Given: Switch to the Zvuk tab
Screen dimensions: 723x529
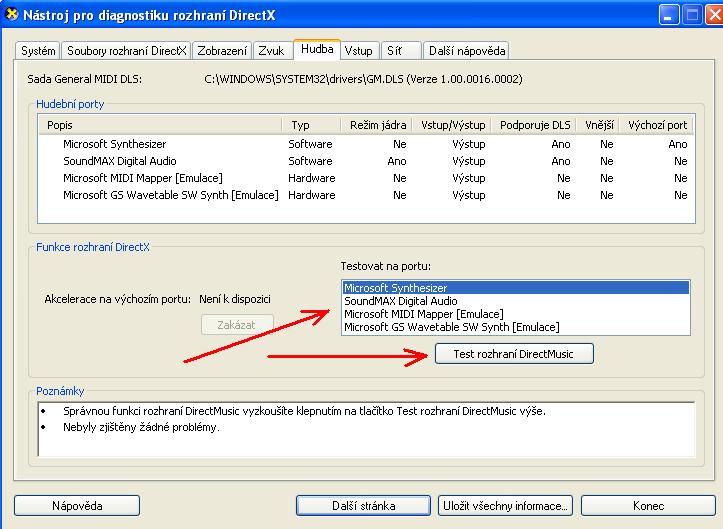Looking at the screenshot, I should 271,51.
